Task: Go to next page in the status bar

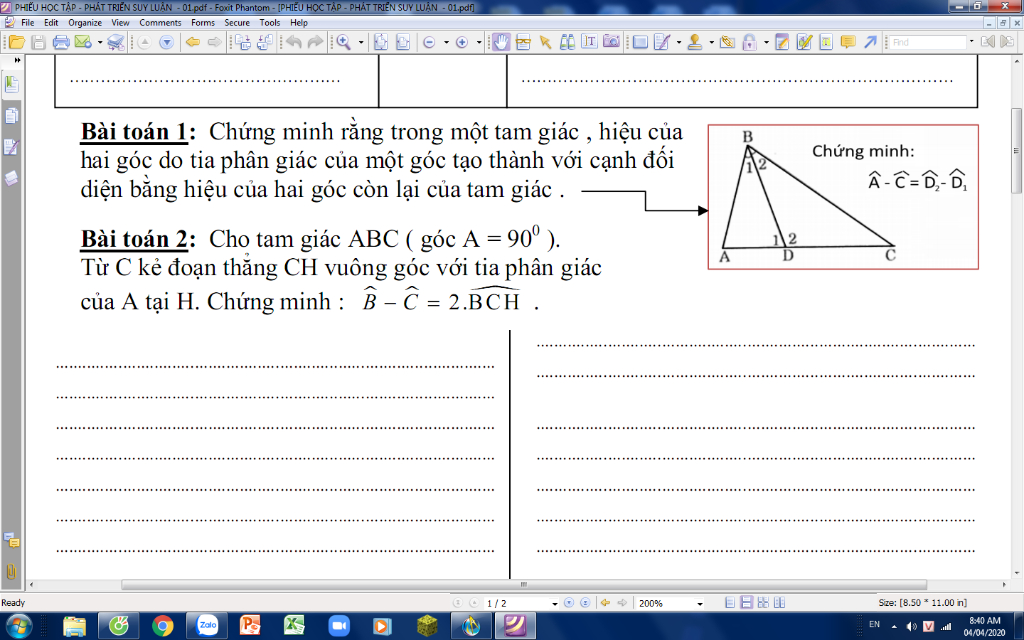Action: point(569,603)
